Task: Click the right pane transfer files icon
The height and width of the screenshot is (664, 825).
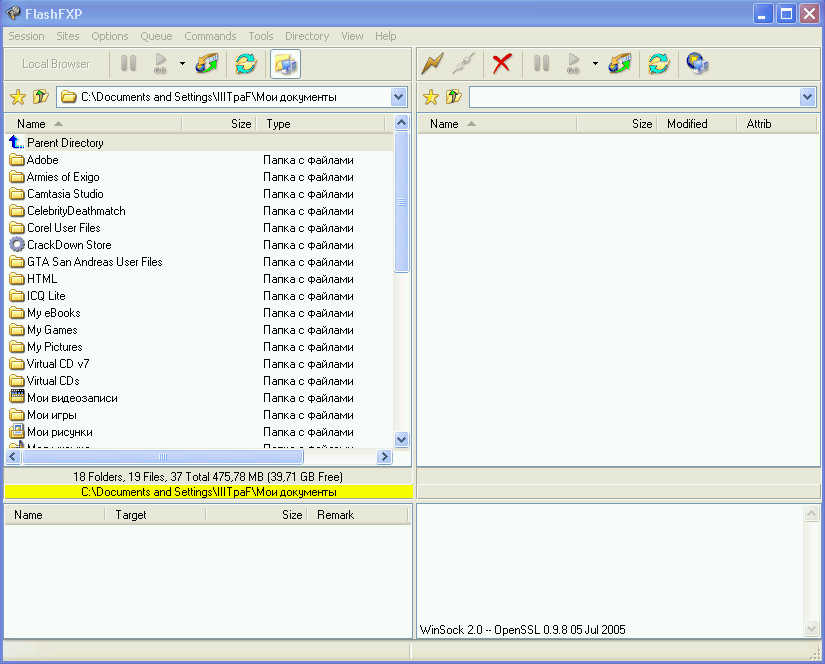Action: pos(620,64)
